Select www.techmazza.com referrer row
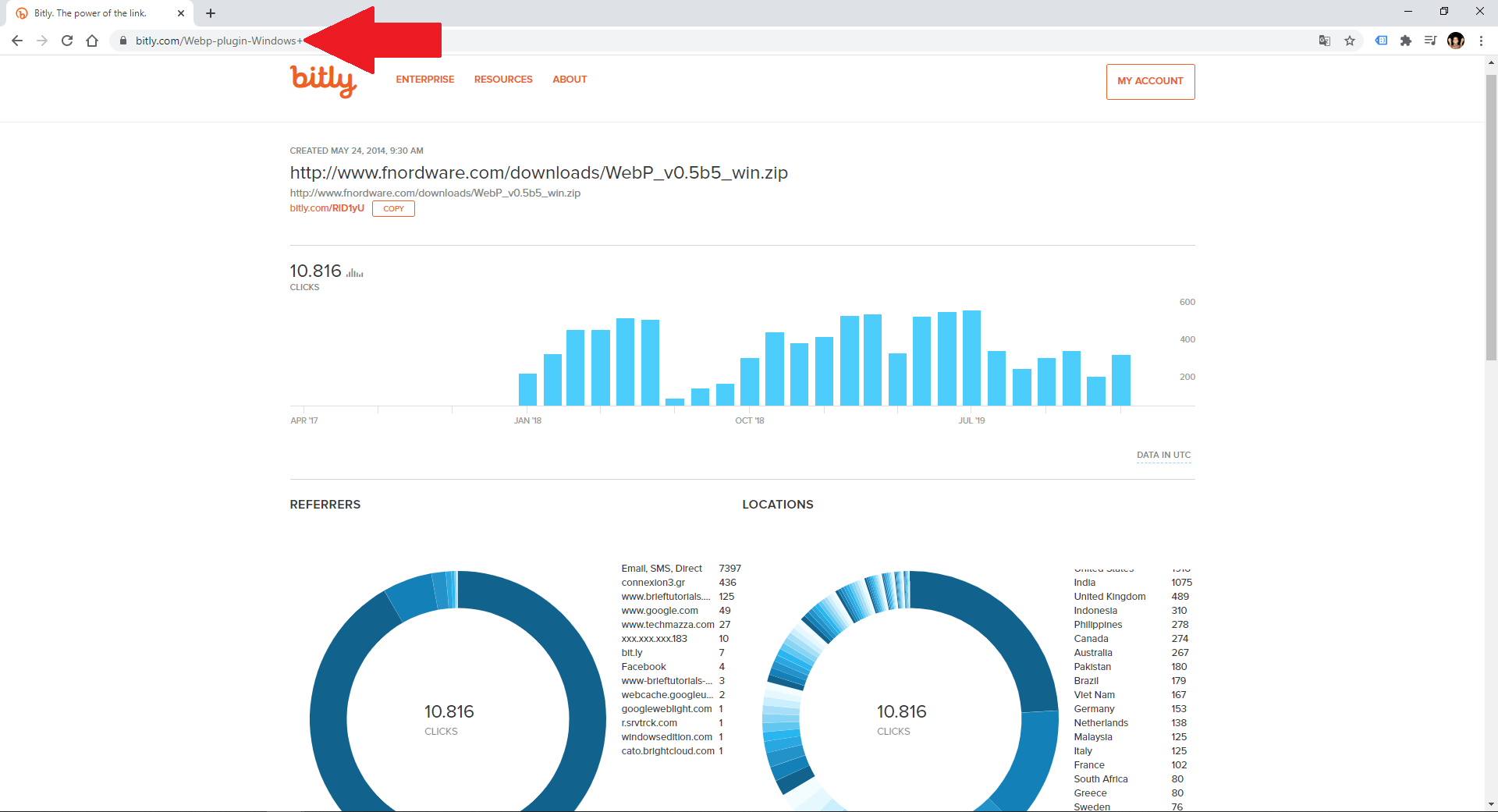The height and width of the screenshot is (812, 1498). [x=676, y=625]
